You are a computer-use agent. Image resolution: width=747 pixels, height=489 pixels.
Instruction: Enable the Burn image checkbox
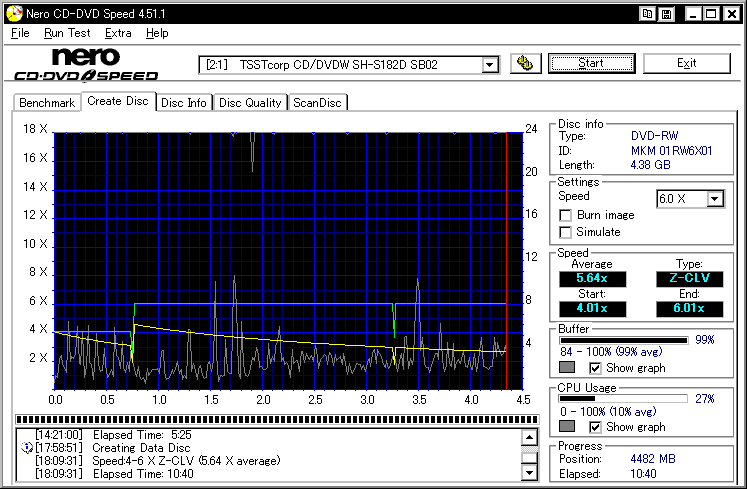click(565, 215)
